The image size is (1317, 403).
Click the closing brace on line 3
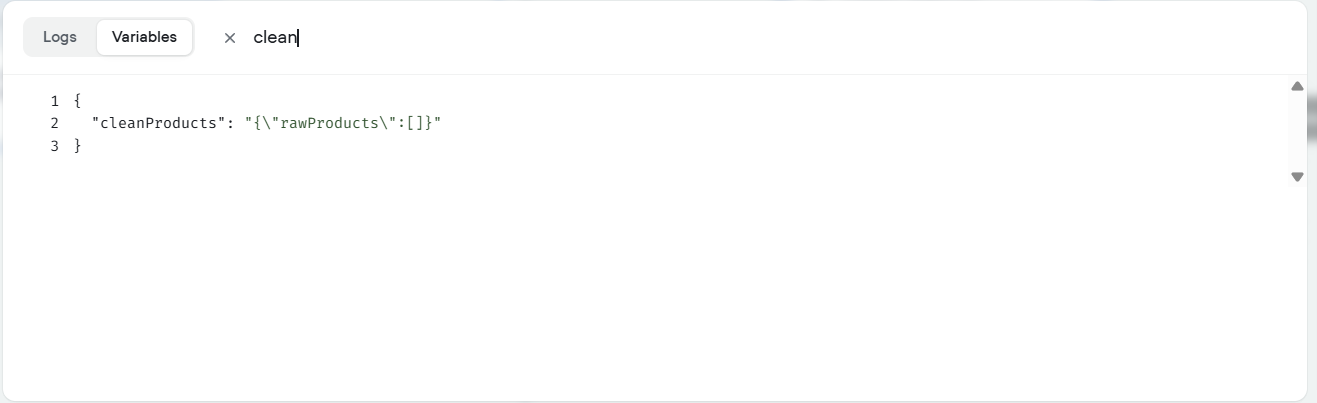(77, 146)
